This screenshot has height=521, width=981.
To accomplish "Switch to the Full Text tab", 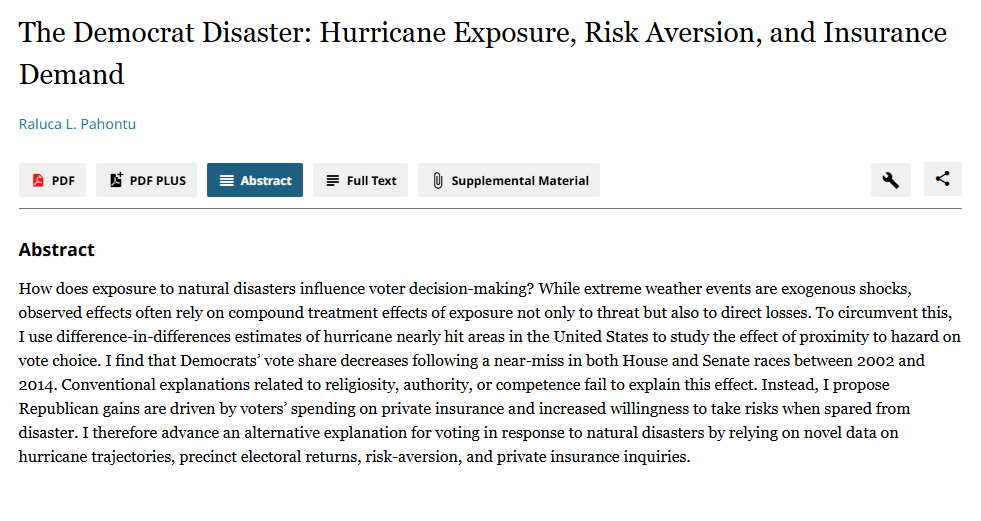I will point(371,181).
